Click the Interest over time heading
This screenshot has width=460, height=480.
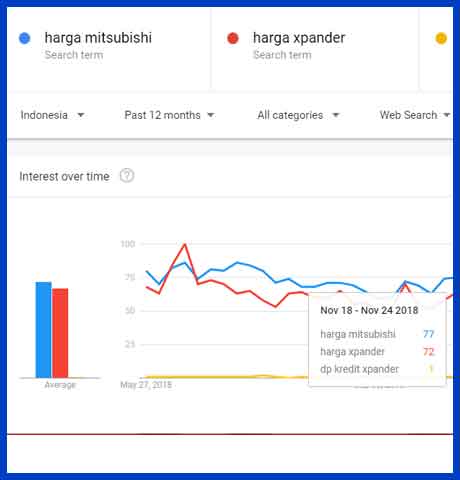64,176
